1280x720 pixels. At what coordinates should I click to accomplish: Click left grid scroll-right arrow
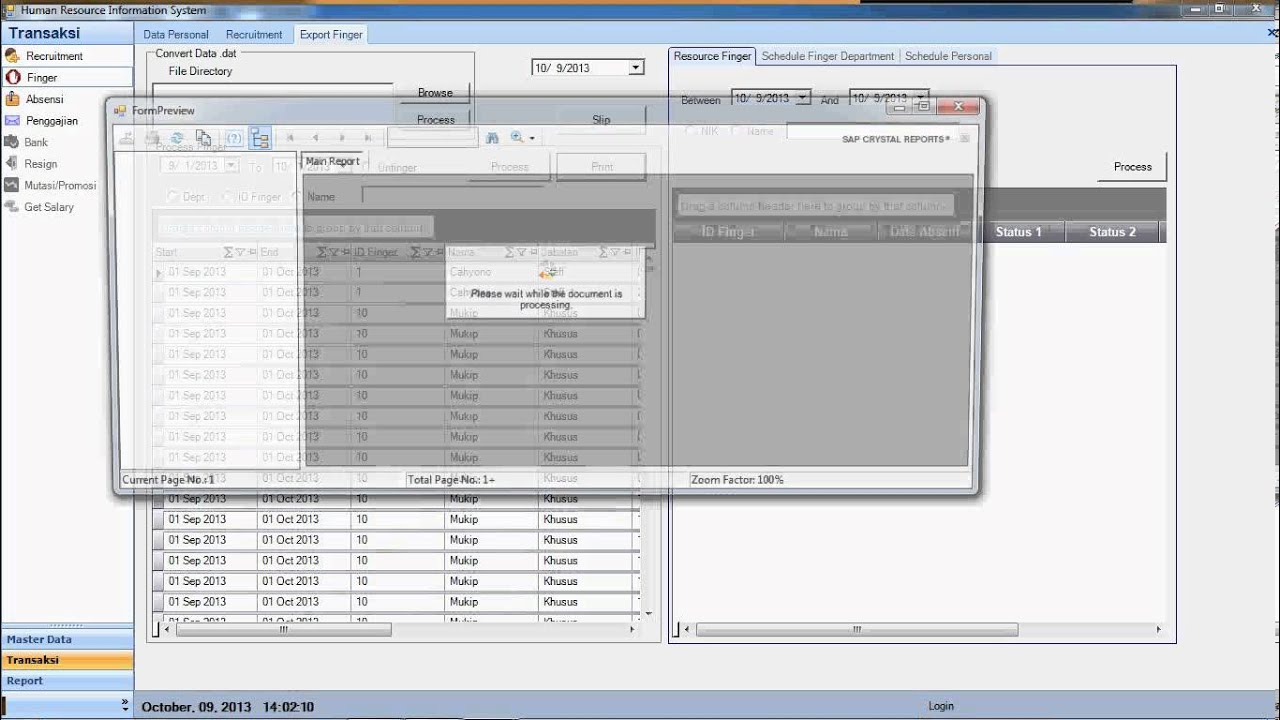[x=632, y=630]
